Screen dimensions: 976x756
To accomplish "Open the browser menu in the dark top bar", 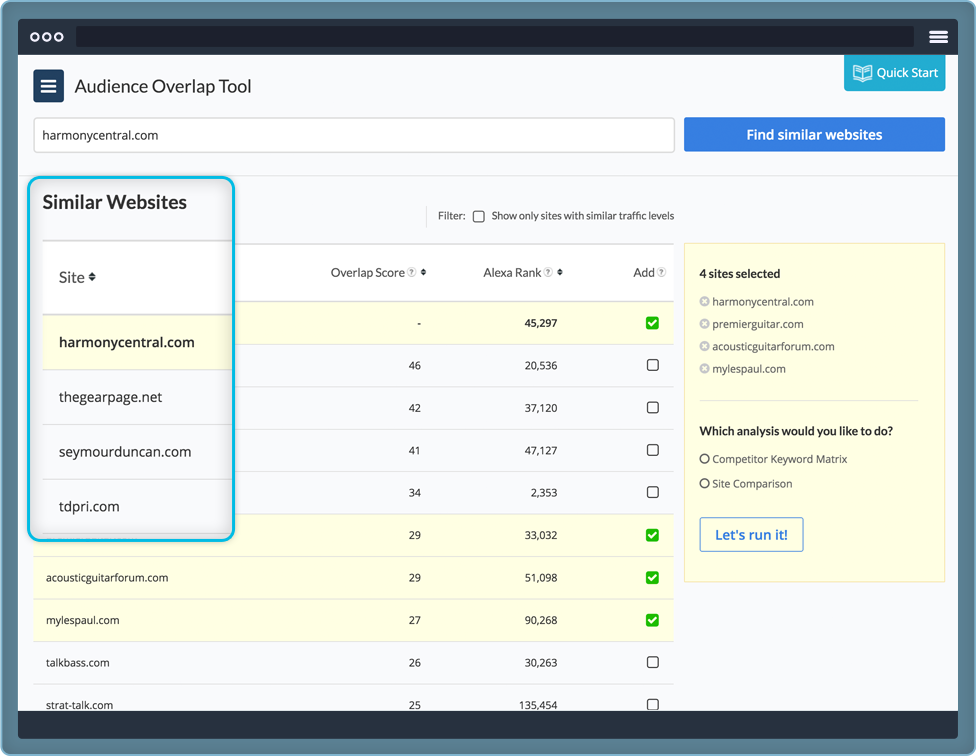I will [x=938, y=37].
